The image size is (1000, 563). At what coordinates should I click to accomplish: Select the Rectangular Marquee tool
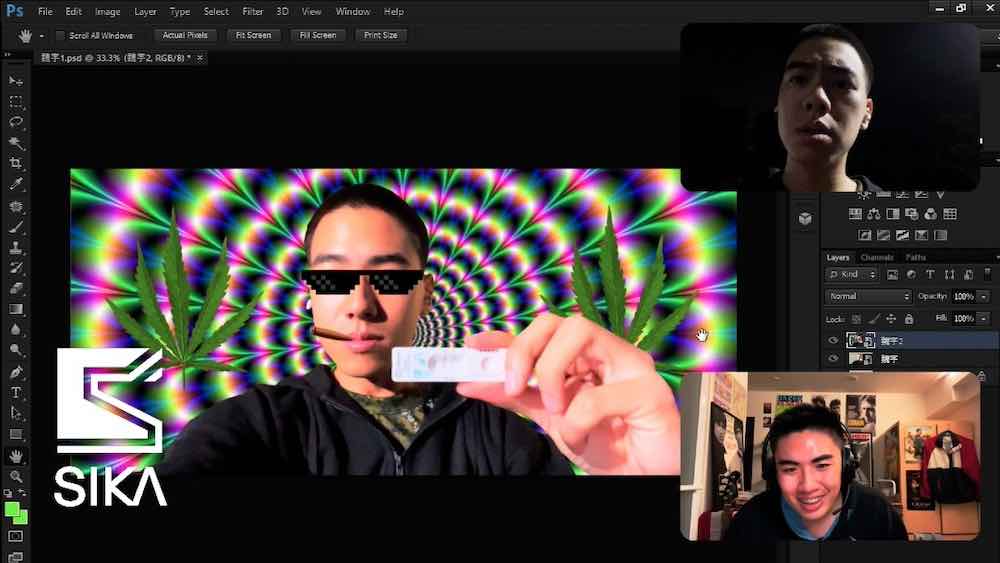tap(16, 101)
